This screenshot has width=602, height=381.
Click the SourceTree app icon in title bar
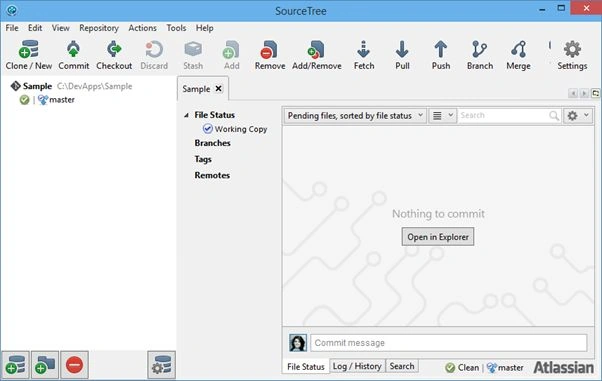pos(12,10)
